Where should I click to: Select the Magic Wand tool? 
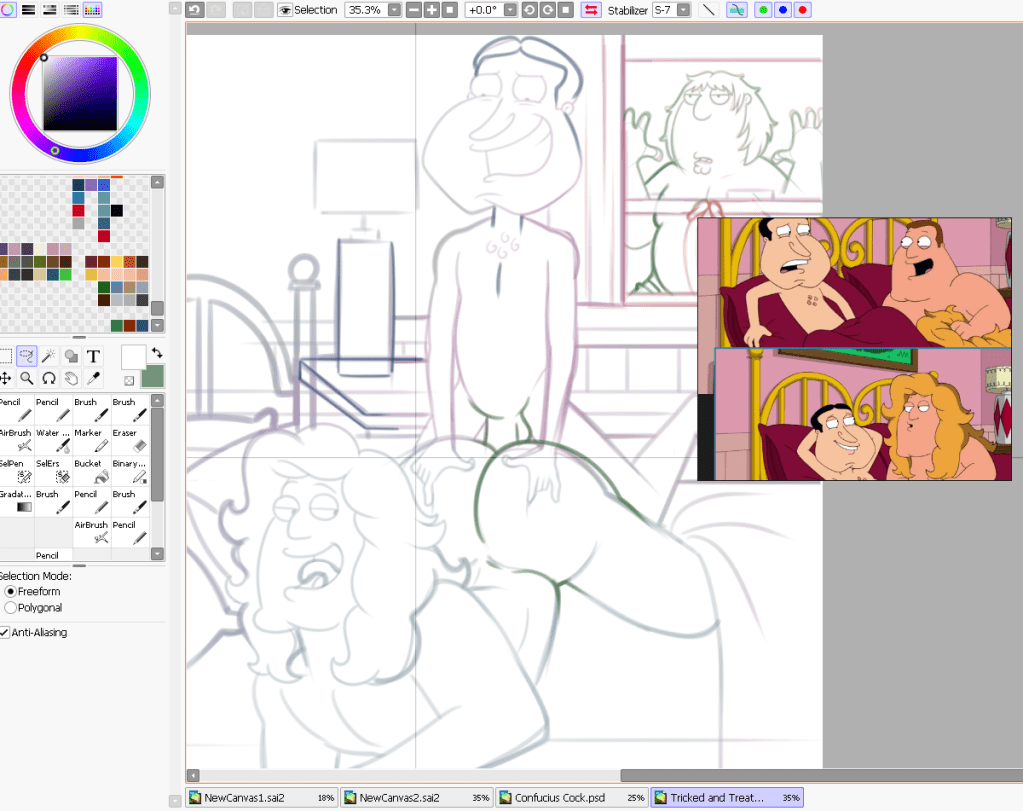click(x=49, y=356)
